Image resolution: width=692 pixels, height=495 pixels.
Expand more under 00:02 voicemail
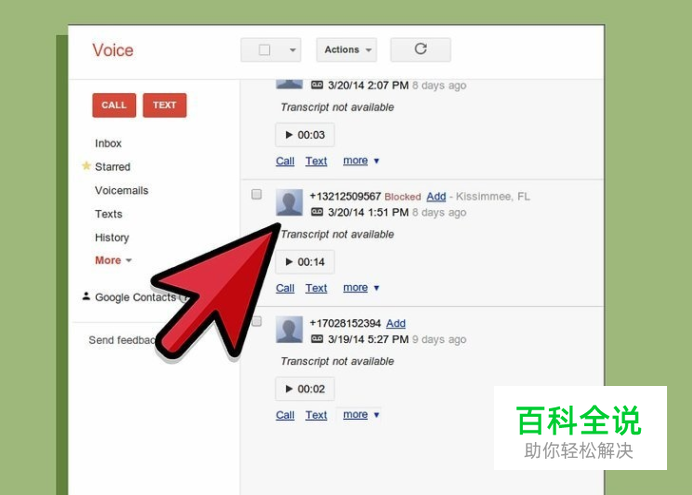click(x=361, y=415)
